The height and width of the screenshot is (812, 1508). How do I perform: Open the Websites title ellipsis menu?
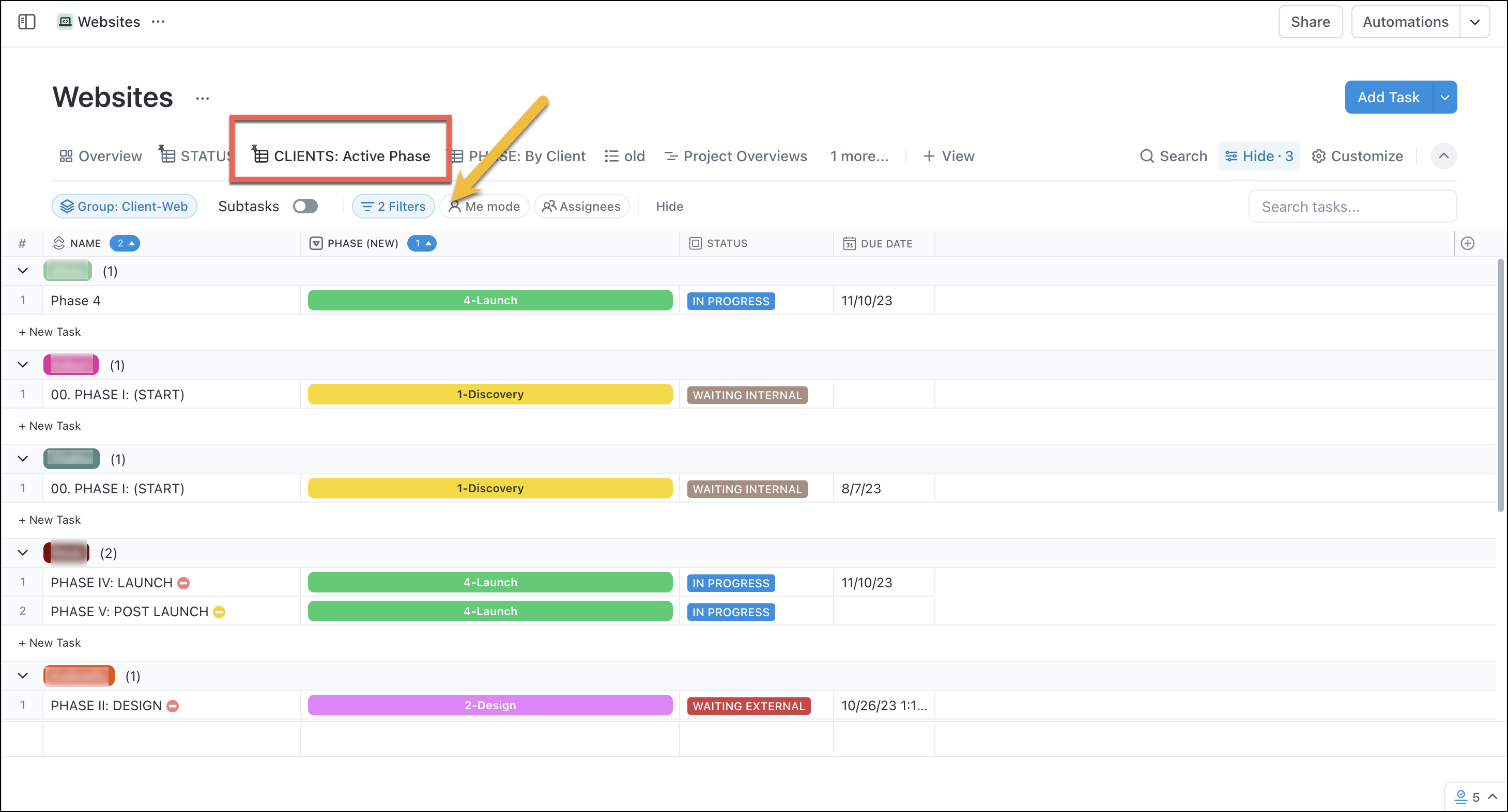click(x=203, y=98)
